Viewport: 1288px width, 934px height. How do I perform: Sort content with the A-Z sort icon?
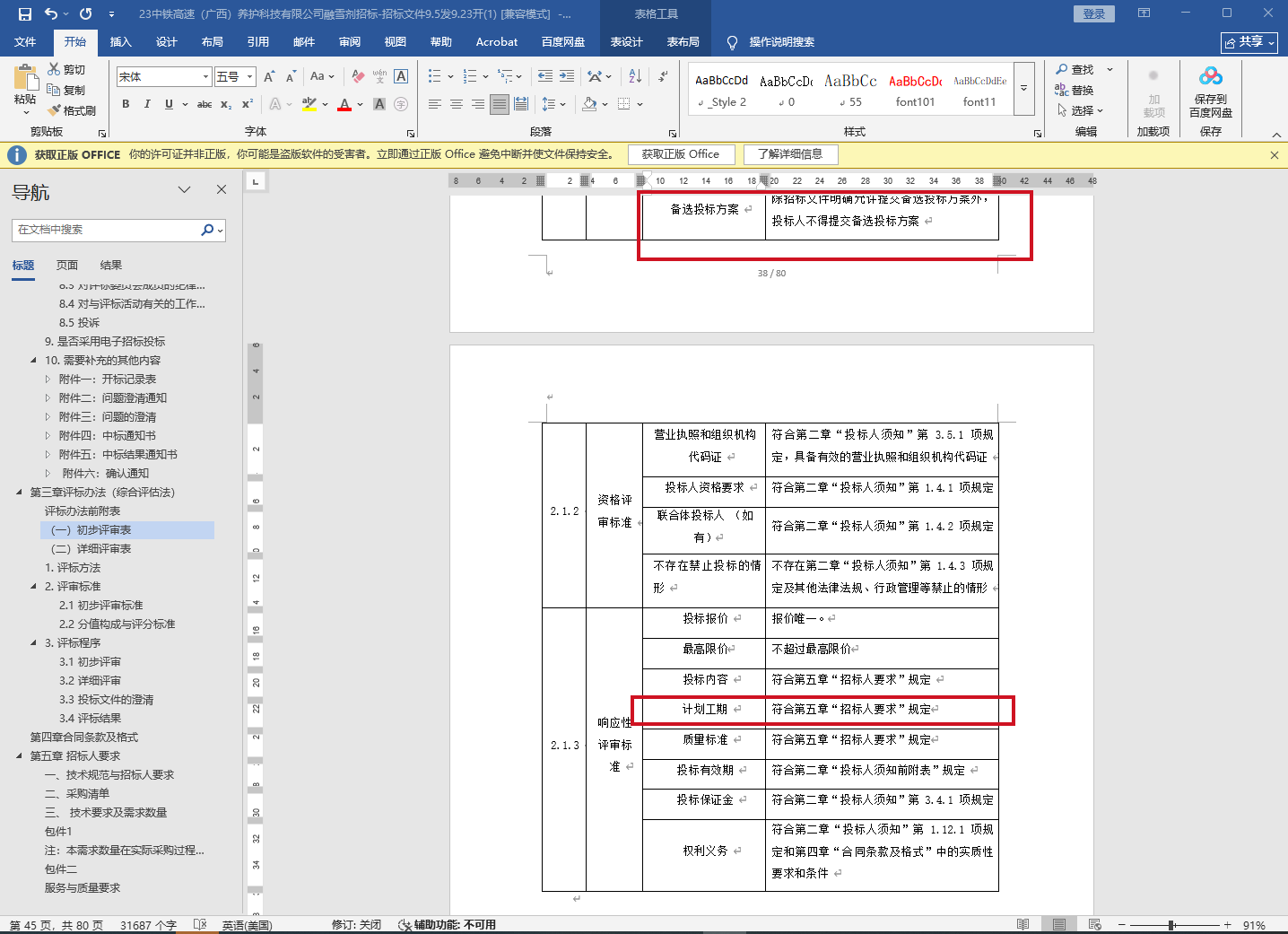pyautogui.click(x=635, y=76)
